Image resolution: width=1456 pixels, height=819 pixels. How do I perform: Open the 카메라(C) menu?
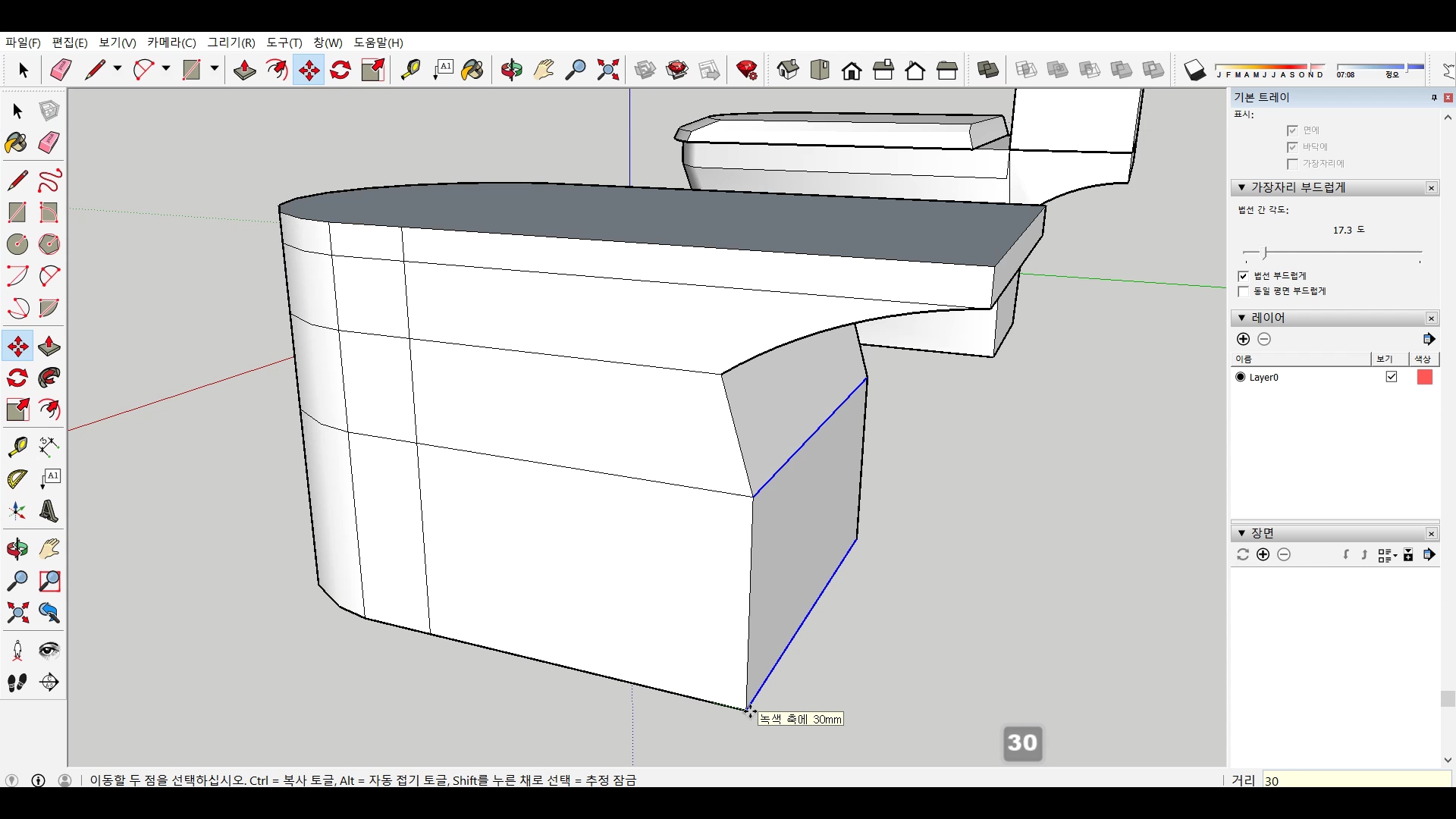click(171, 42)
